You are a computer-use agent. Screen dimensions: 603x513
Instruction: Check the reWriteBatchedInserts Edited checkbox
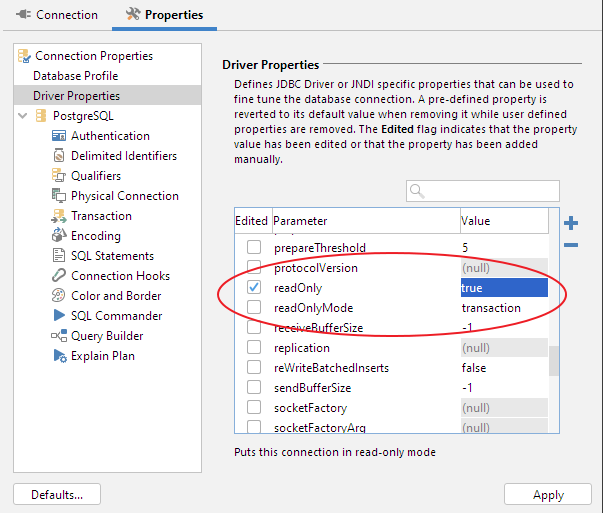click(x=254, y=368)
